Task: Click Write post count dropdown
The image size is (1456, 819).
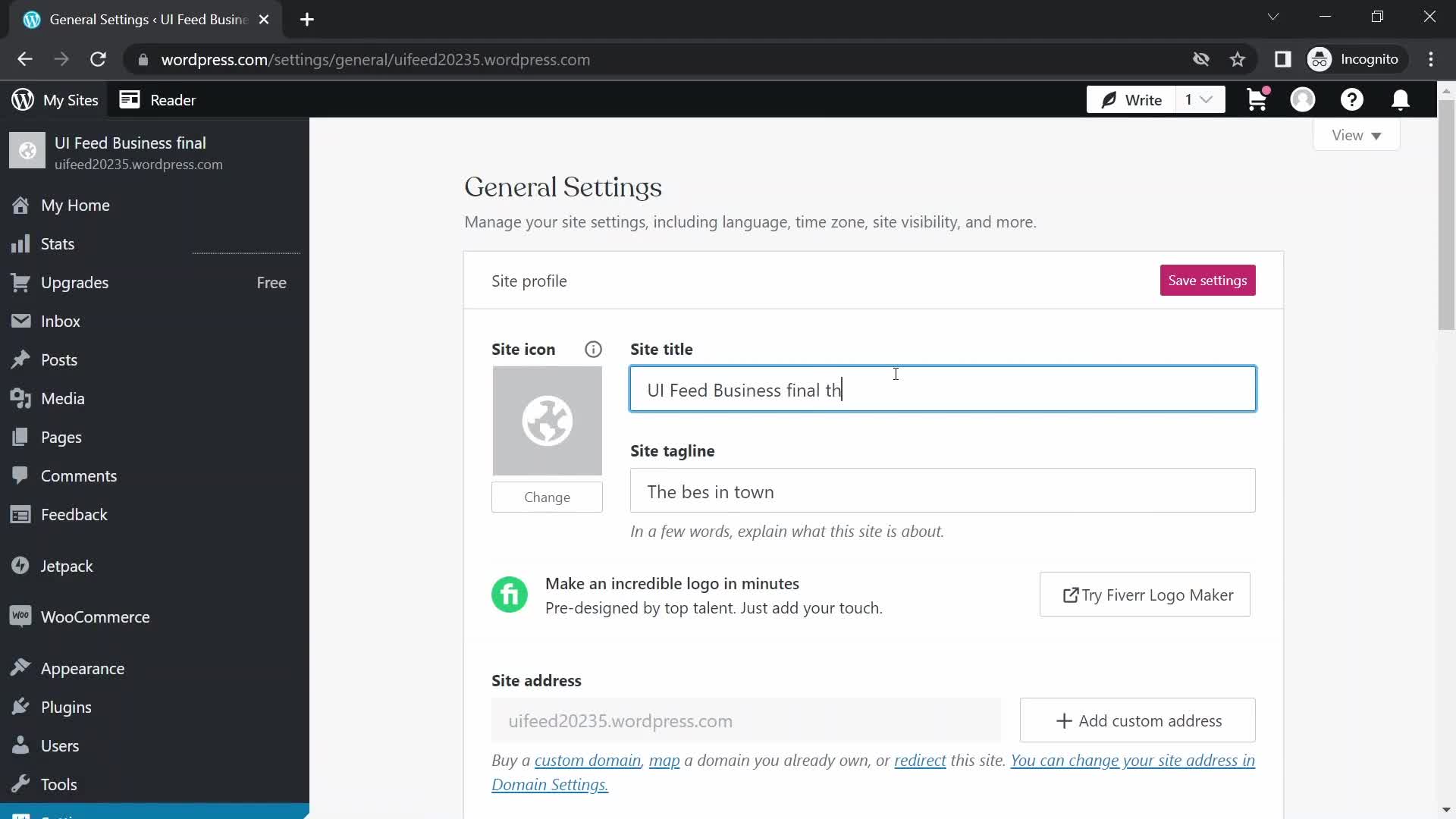Action: [x=1200, y=99]
